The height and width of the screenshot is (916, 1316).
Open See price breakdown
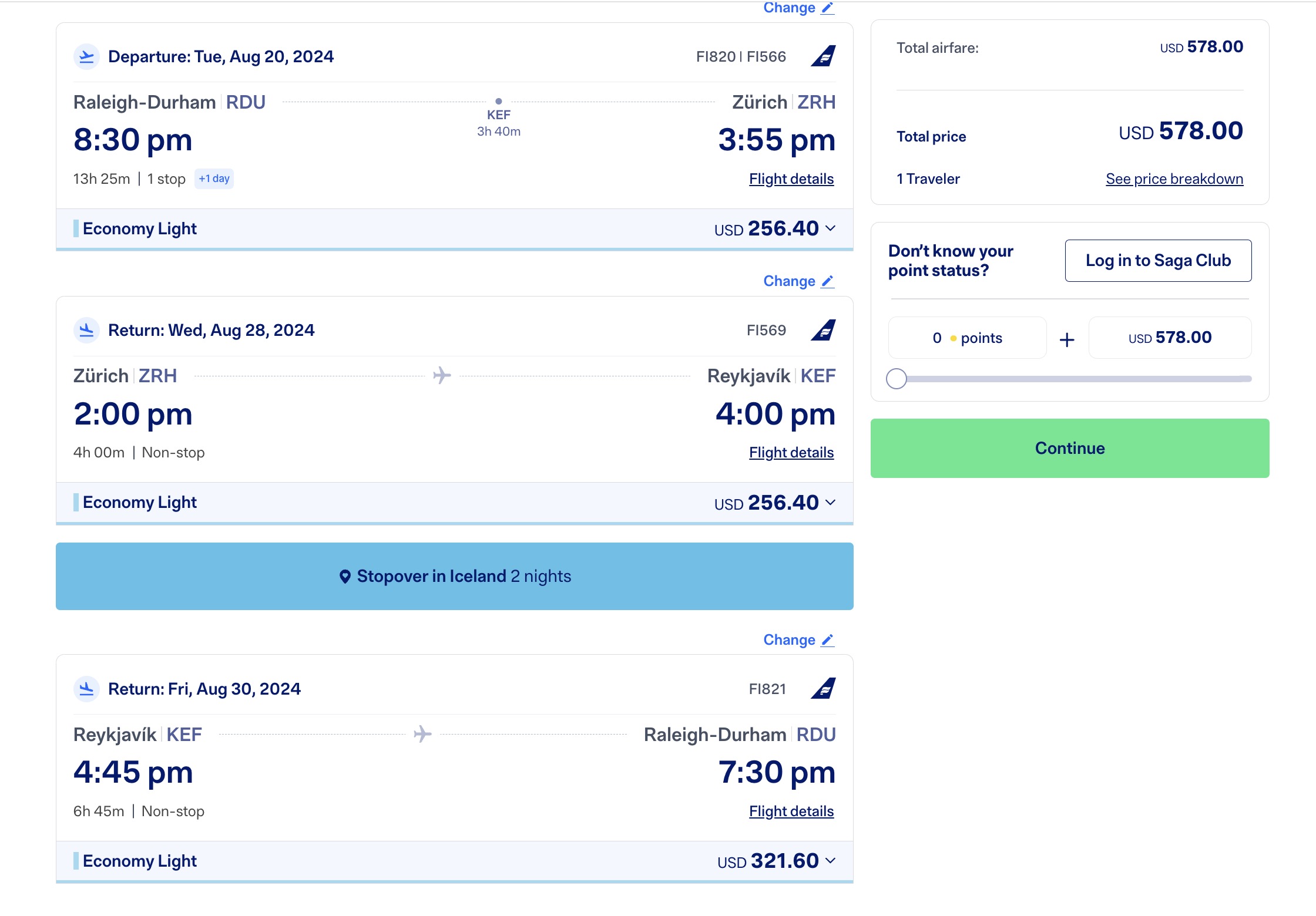1173,179
